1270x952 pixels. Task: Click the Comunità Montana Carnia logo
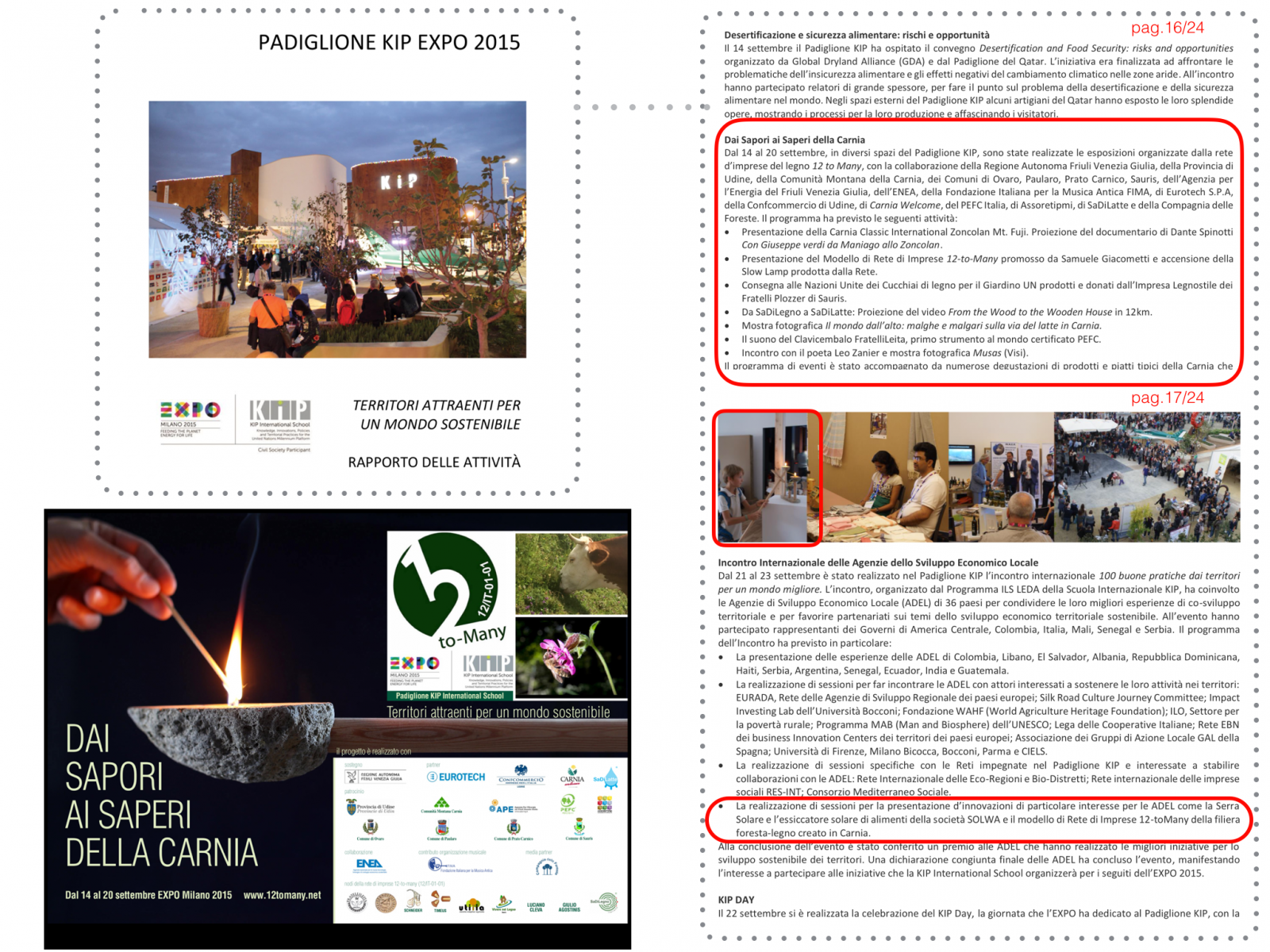pos(441,805)
